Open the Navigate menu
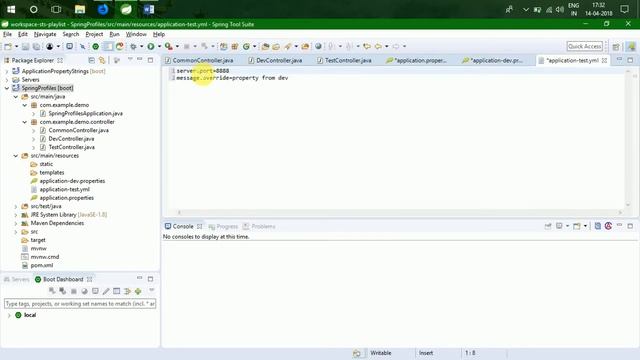640x360 pixels. [45, 34]
